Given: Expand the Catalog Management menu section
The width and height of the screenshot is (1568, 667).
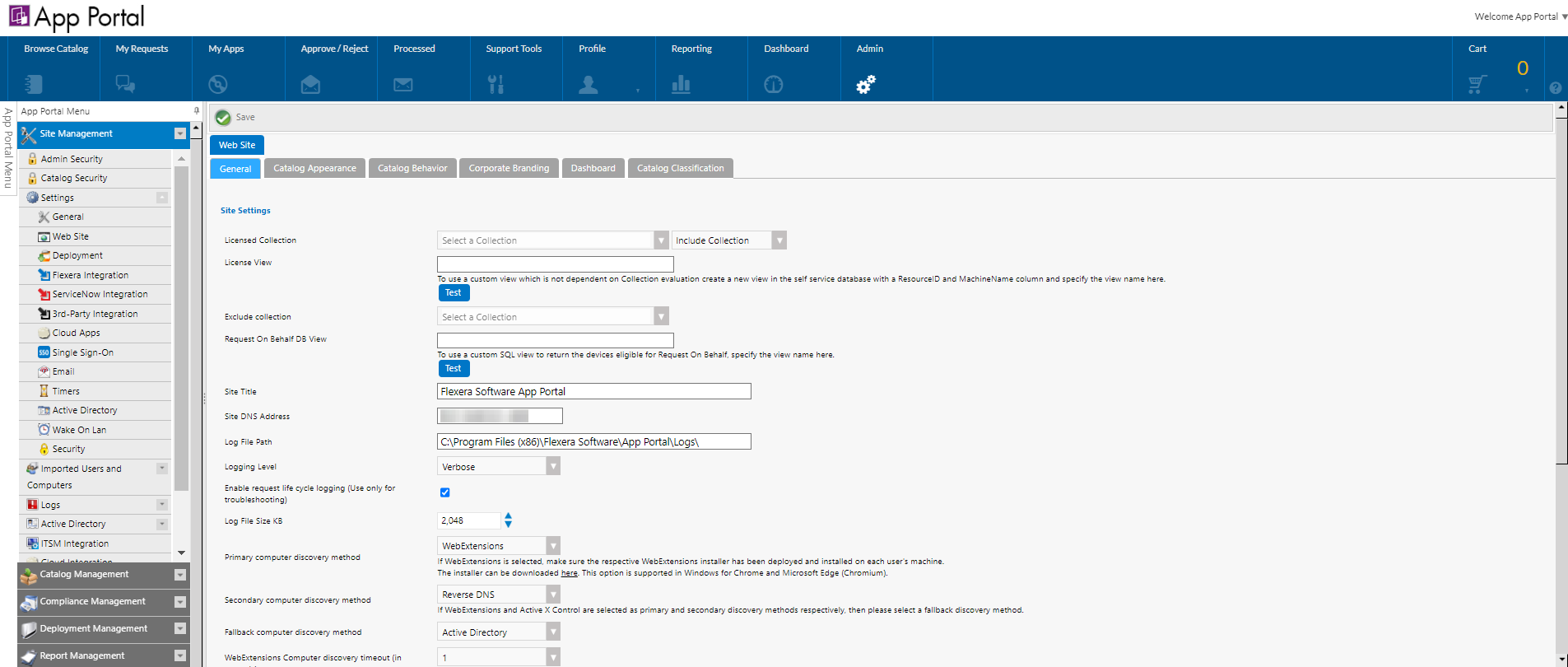Looking at the screenshot, I should pyautogui.click(x=180, y=575).
